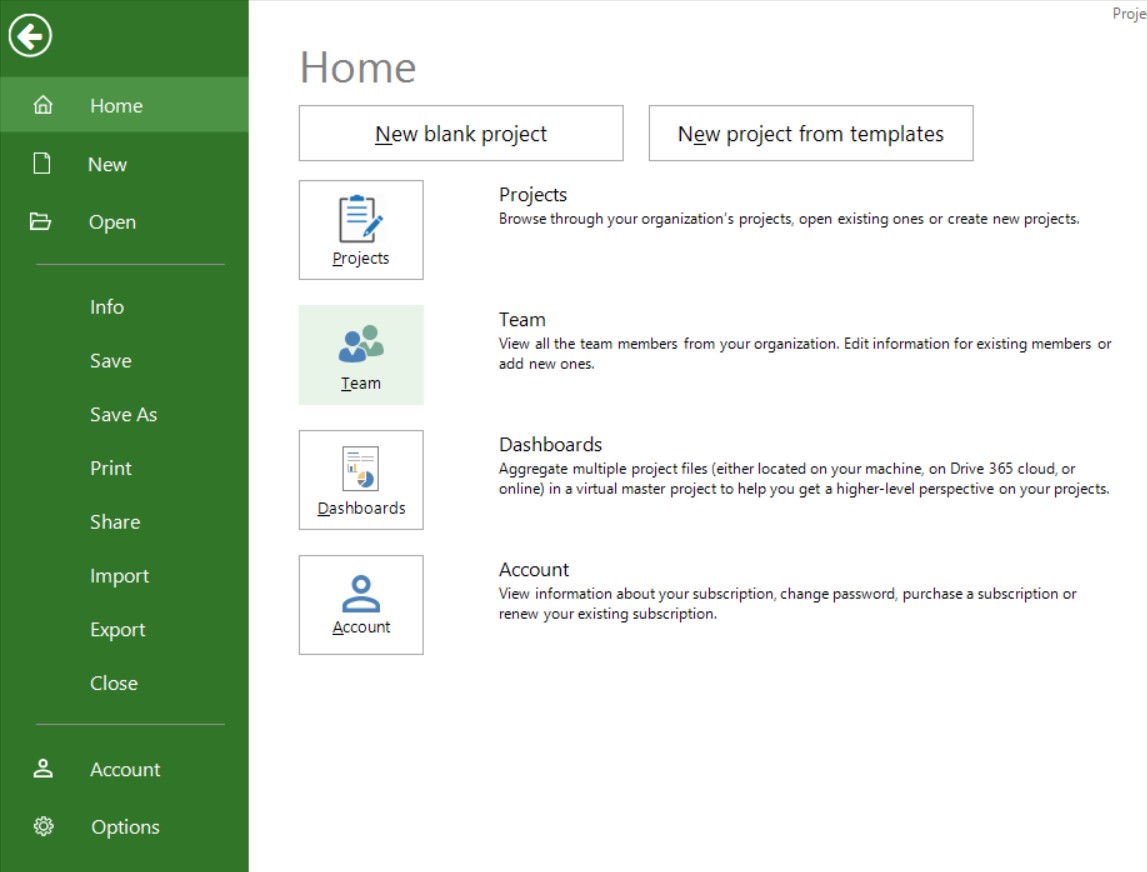Open the Share menu item
This screenshot has width=1147, height=872.
click(115, 521)
